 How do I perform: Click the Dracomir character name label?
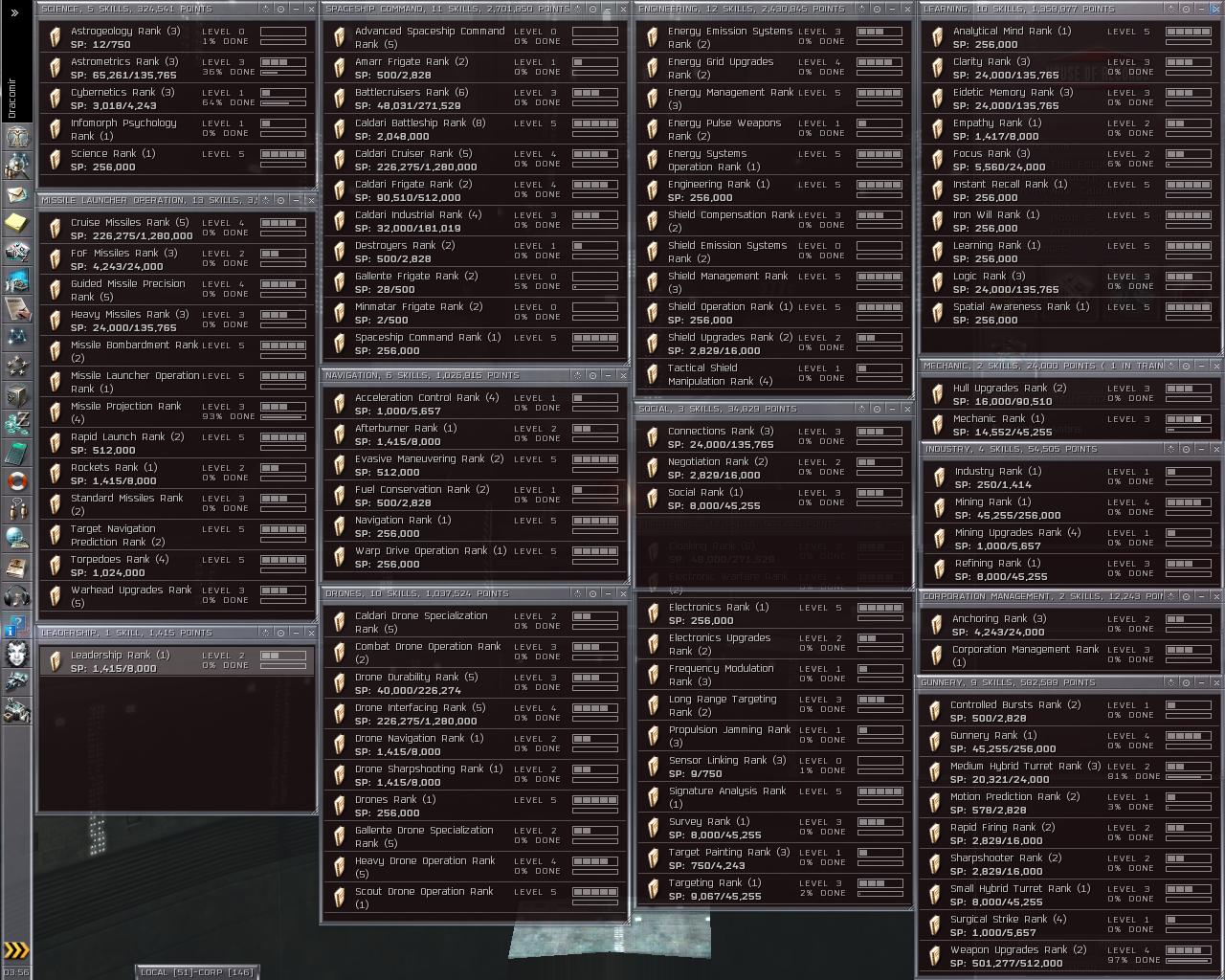[12, 99]
